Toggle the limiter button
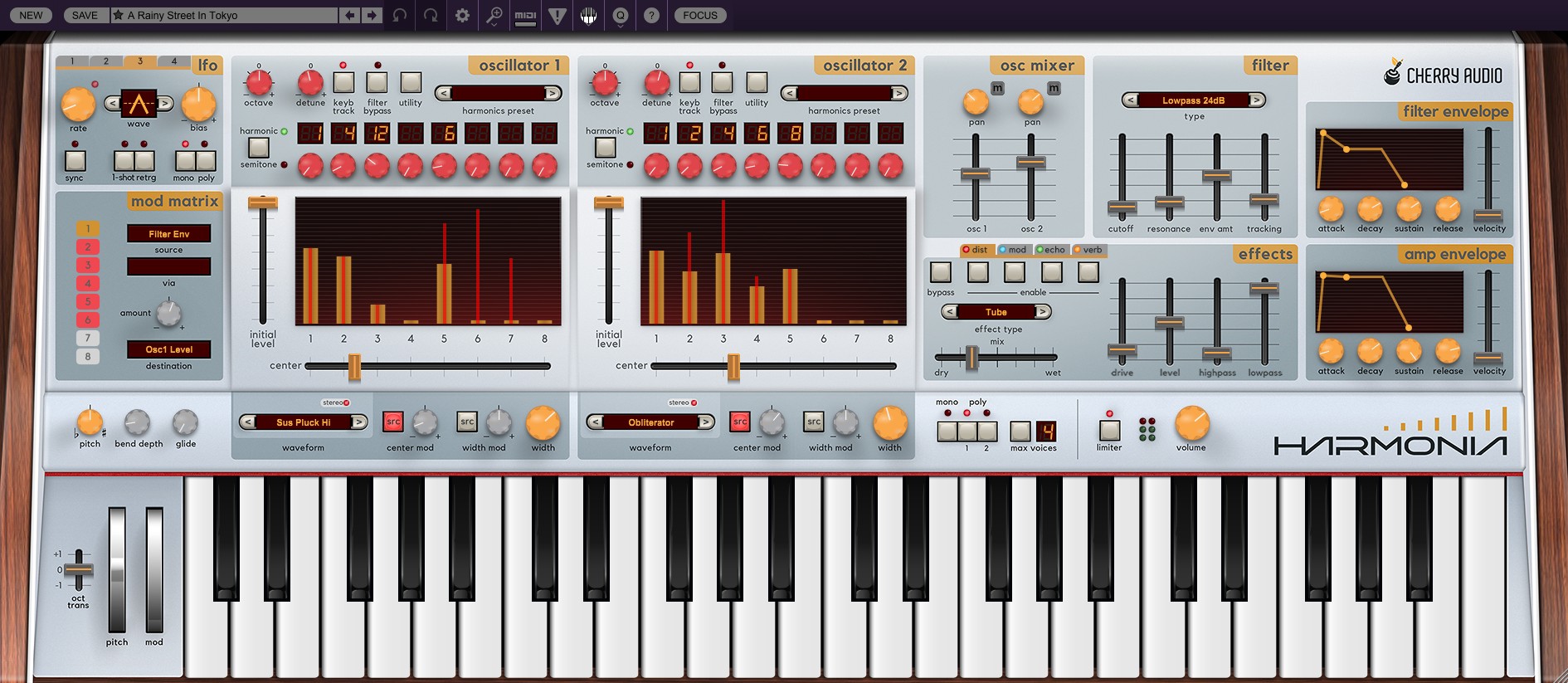The image size is (1568, 683). 1109,430
